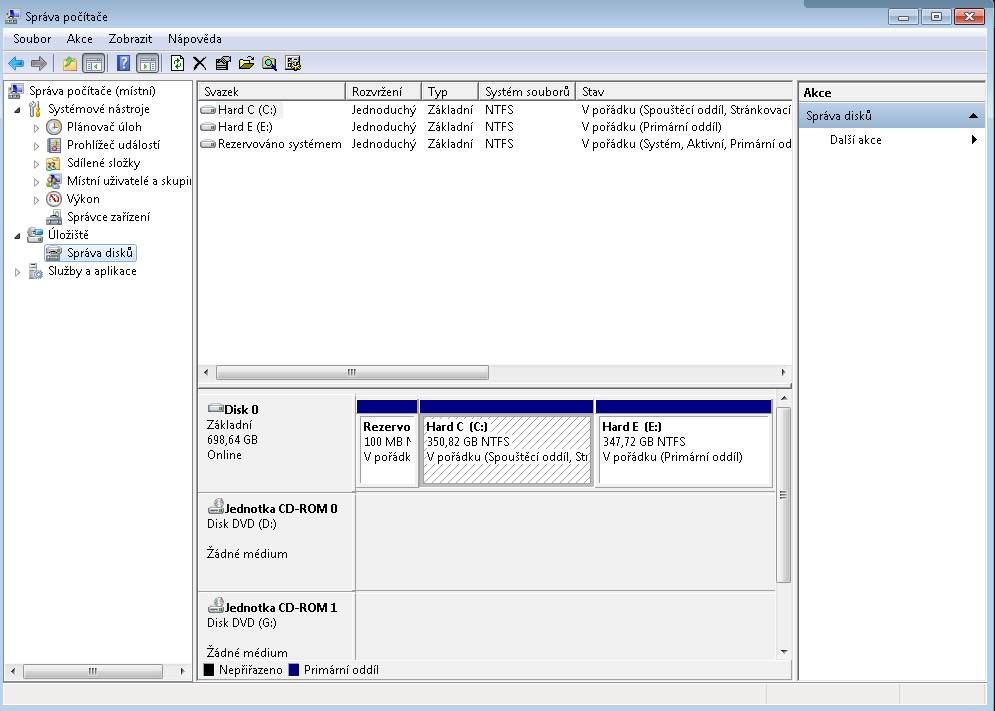Click the Properties toolbar icon
This screenshot has width=995, height=711.
tap(223, 63)
